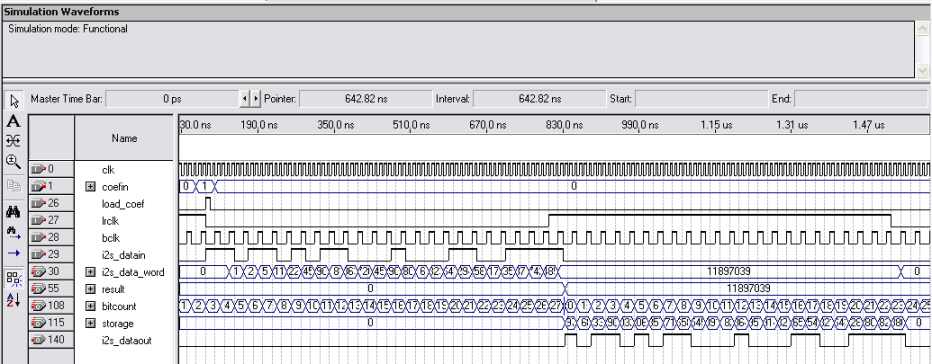Viewport: 932px width, 364px height.
Task: Click the 11897039 value in i2s_data_word waveform
Action: click(x=728, y=271)
